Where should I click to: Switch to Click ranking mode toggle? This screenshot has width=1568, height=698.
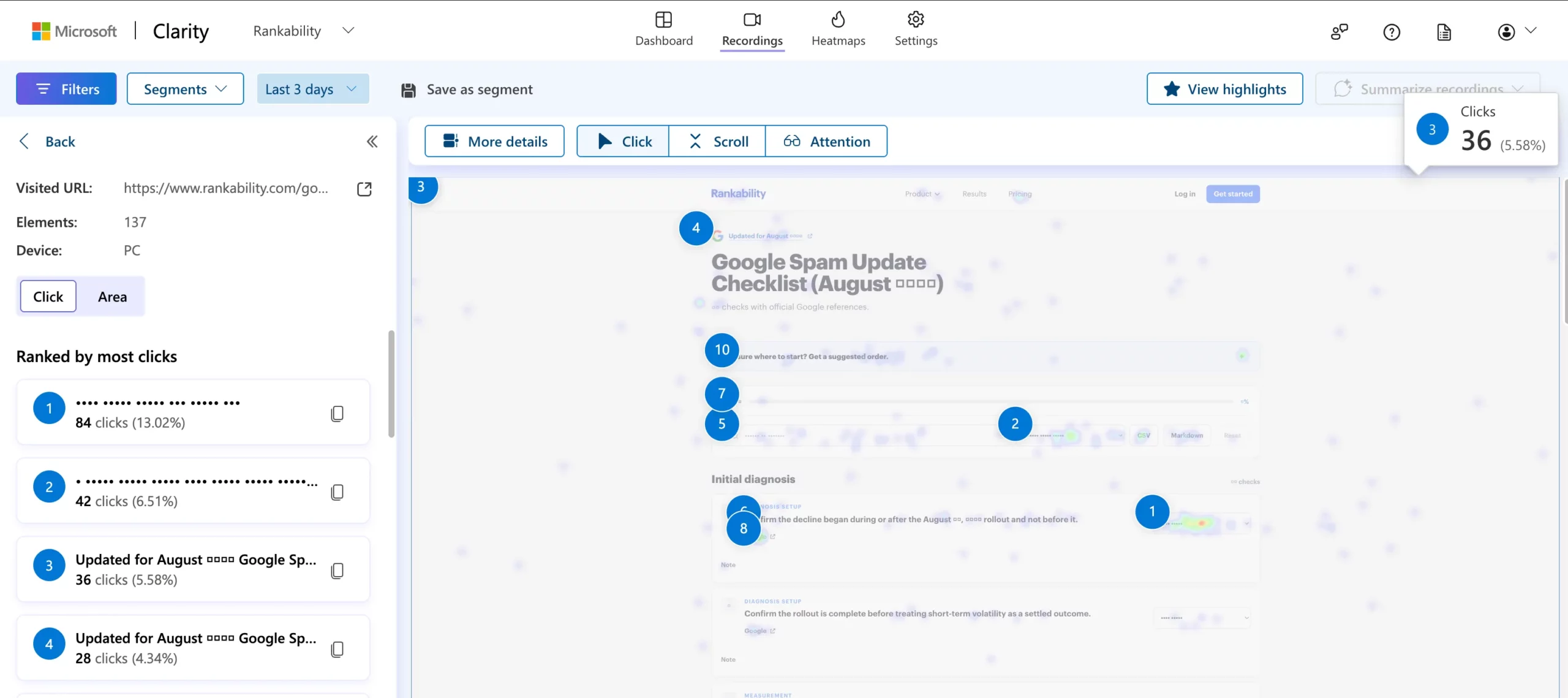coord(48,297)
